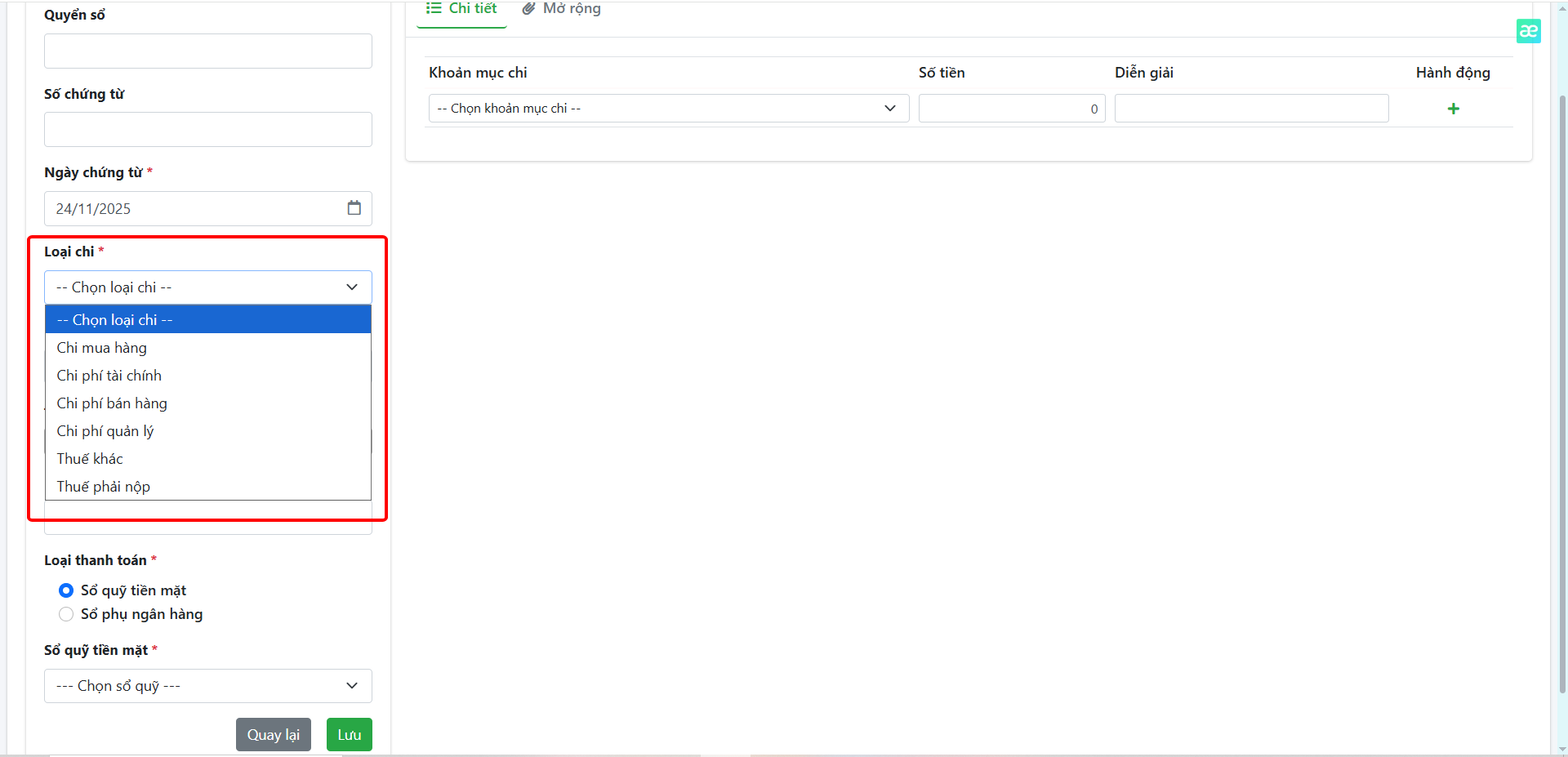Screen dimensions: 1568x757
Task: Click the Số tiền amount field
Action: click(1011, 109)
